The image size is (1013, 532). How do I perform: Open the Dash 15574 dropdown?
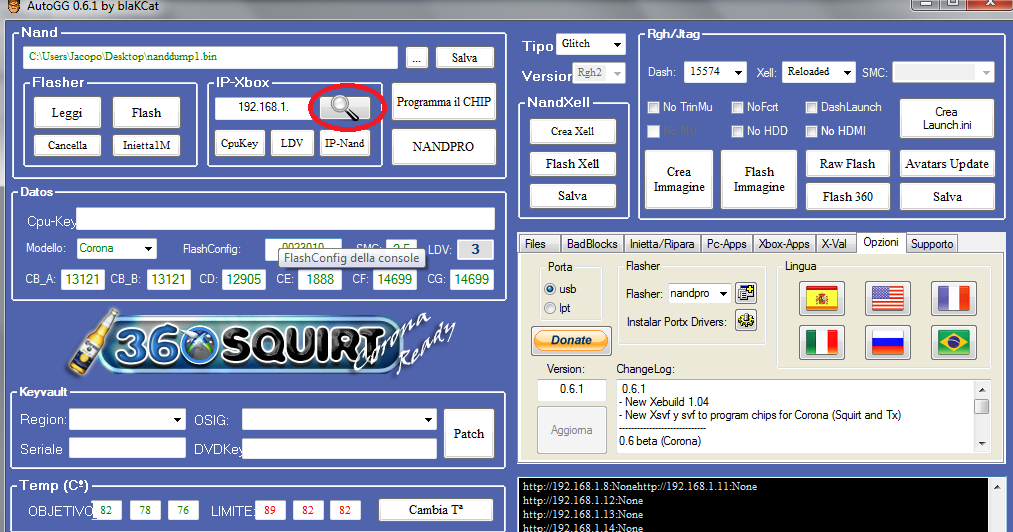715,72
